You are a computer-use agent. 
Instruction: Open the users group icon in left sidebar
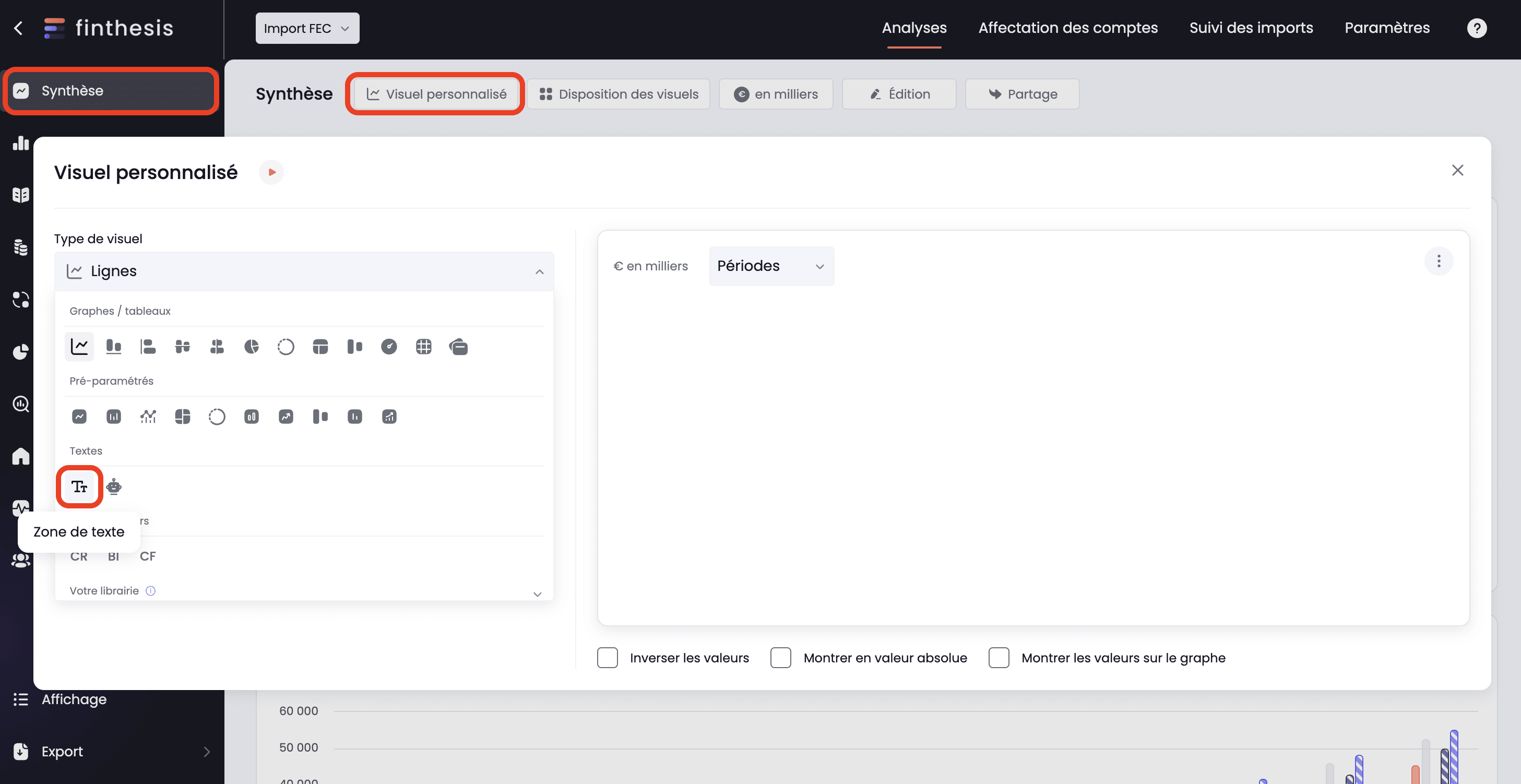pyautogui.click(x=21, y=560)
